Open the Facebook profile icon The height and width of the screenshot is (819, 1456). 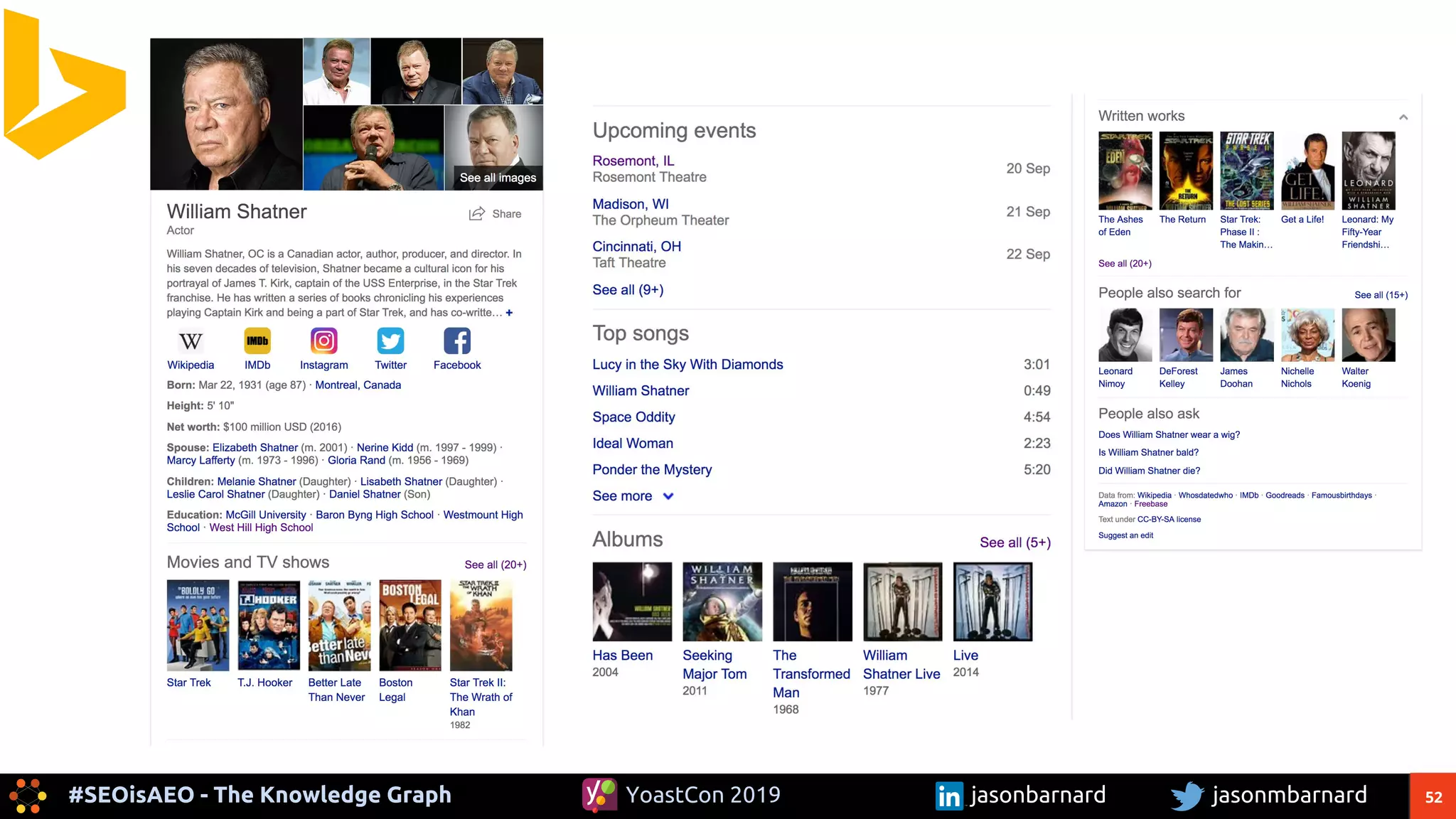[457, 341]
